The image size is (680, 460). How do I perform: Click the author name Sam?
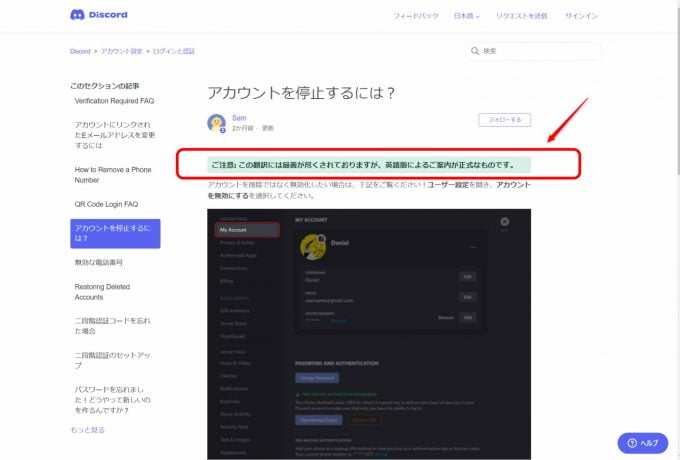[x=239, y=117]
